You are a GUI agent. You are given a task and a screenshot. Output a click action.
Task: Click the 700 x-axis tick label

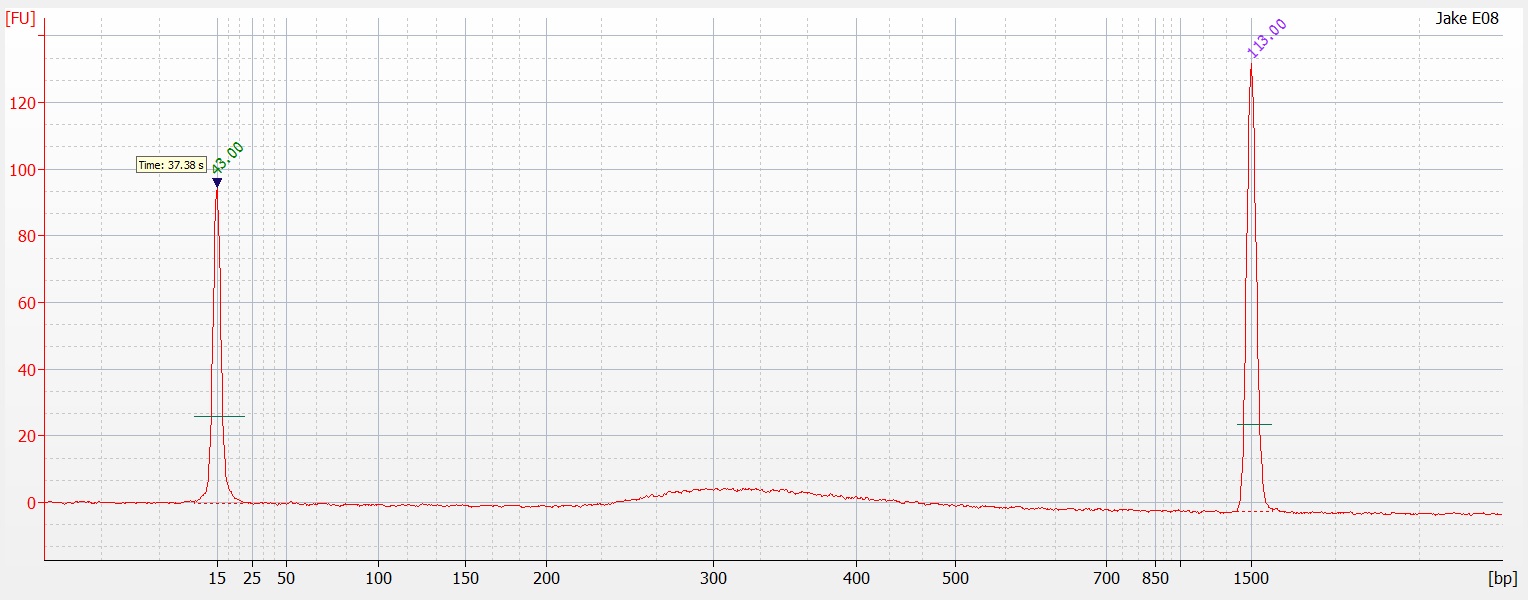1106,578
